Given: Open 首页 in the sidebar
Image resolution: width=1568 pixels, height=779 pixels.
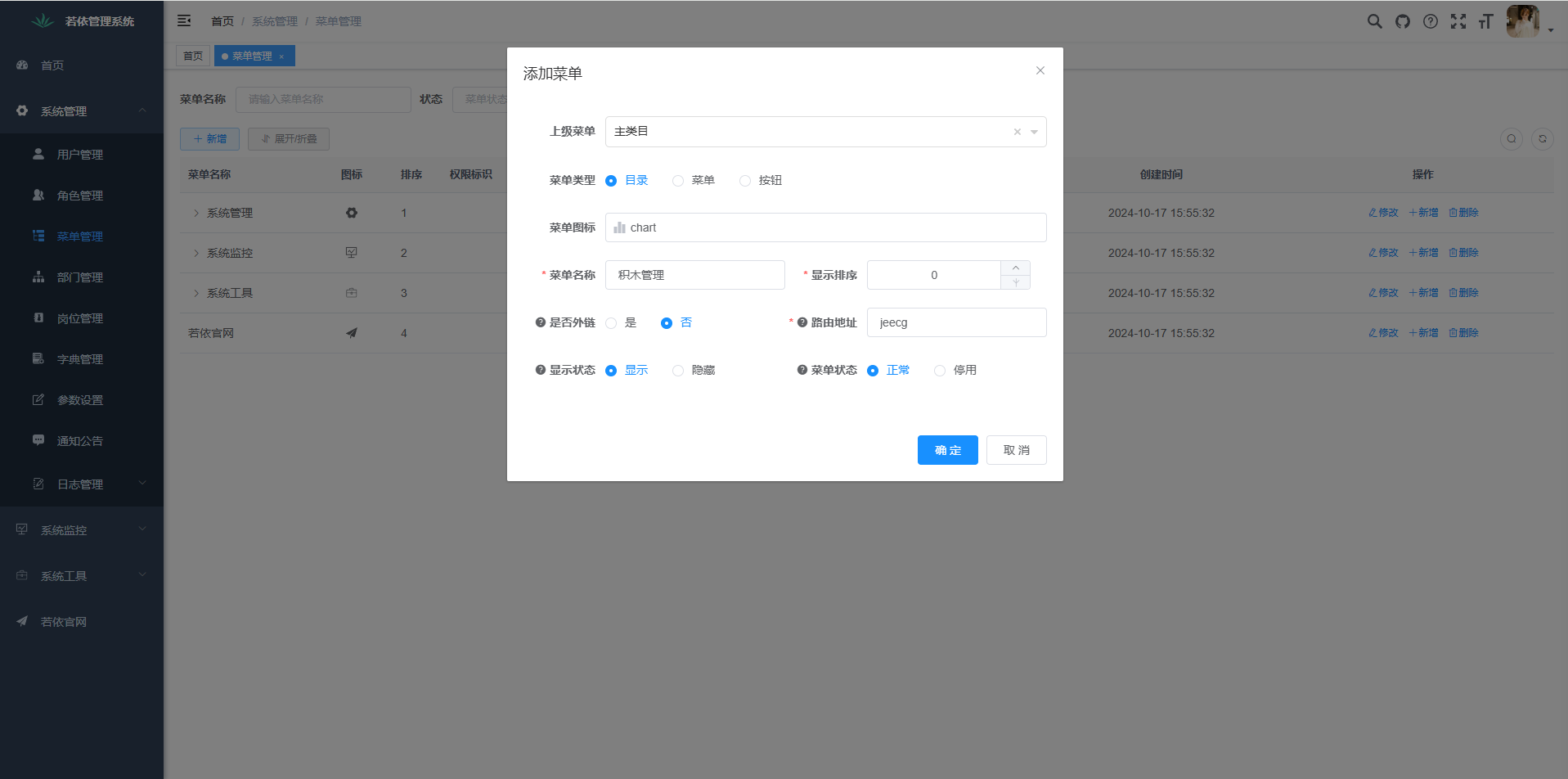Looking at the screenshot, I should [82, 65].
